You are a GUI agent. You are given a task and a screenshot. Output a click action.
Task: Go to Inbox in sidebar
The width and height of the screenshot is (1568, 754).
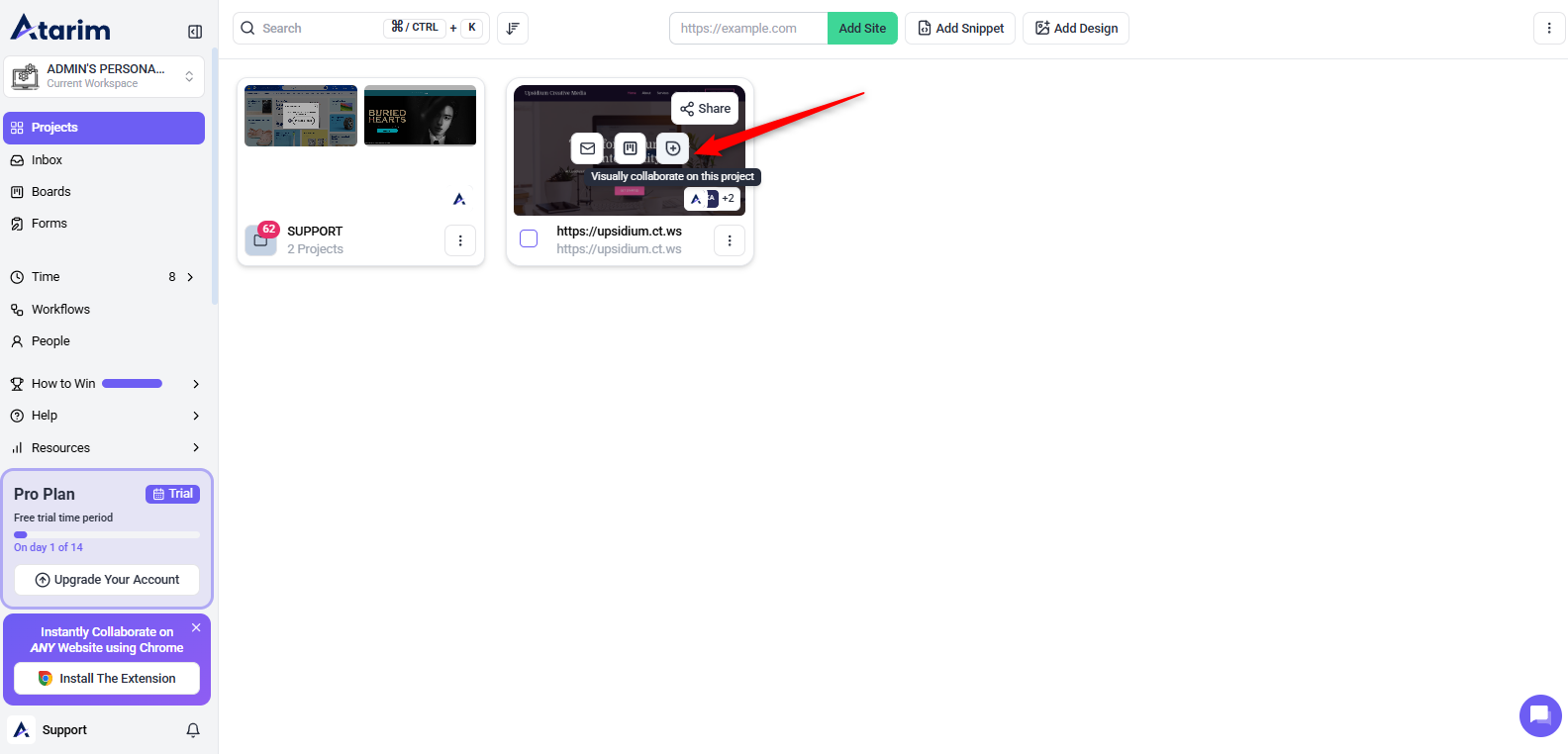(47, 160)
